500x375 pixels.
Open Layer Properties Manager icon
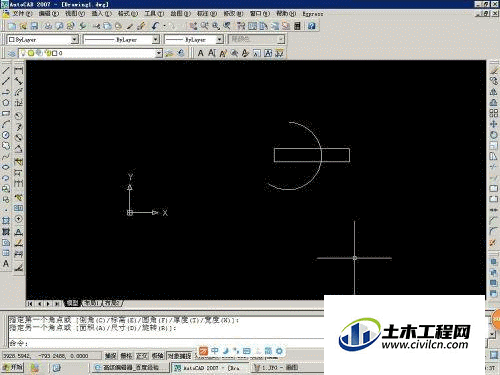[11, 53]
